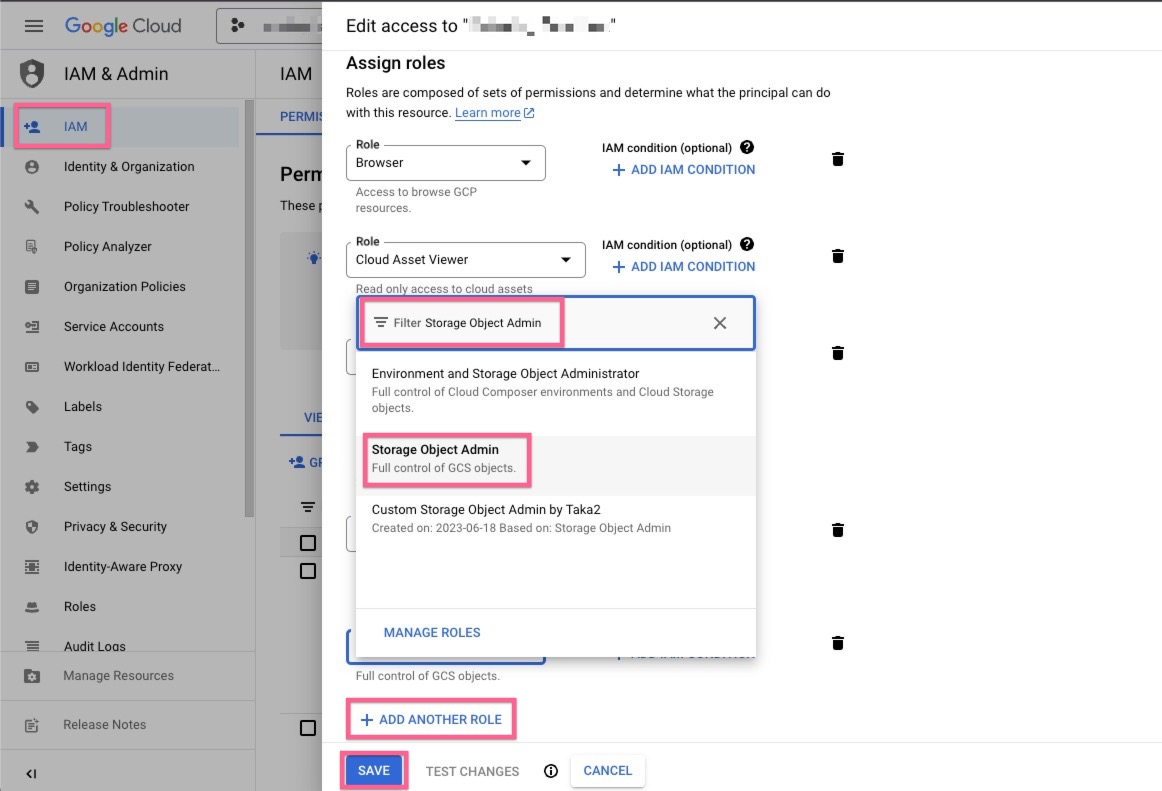
Task: Click the Google Cloud logo
Action: [123, 26]
